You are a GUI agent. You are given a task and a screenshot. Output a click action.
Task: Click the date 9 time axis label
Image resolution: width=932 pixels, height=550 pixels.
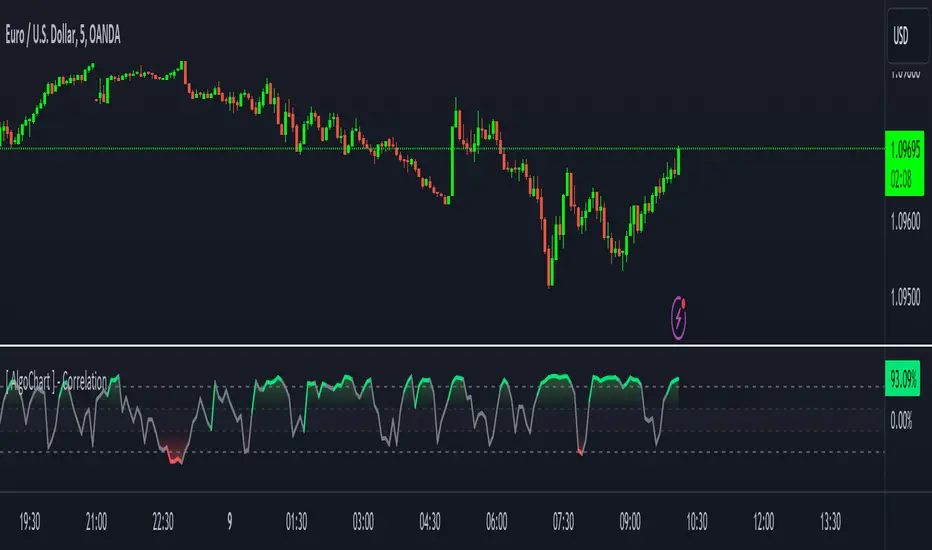coord(229,522)
